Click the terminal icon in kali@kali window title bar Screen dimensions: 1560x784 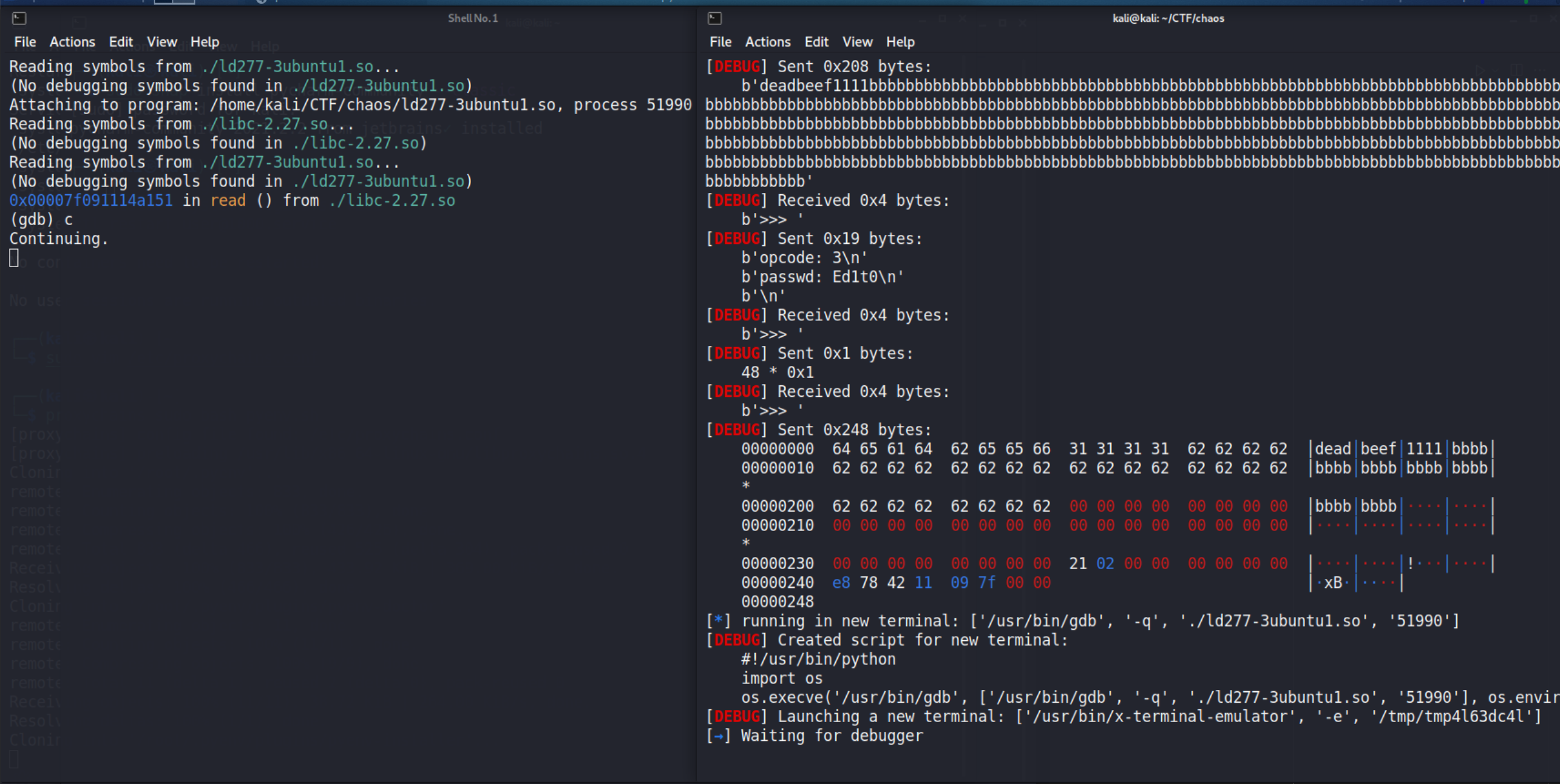point(714,18)
